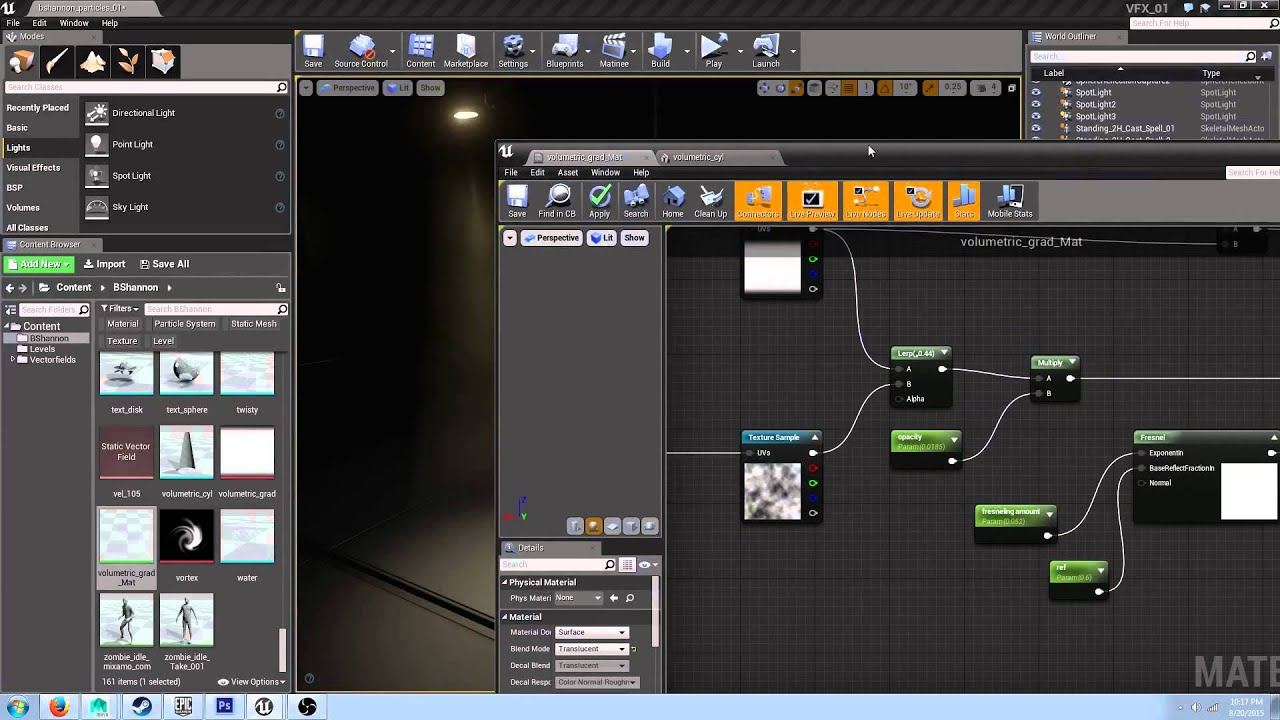Click Show in material preview viewport
The width and height of the screenshot is (1280, 720).
634,238
